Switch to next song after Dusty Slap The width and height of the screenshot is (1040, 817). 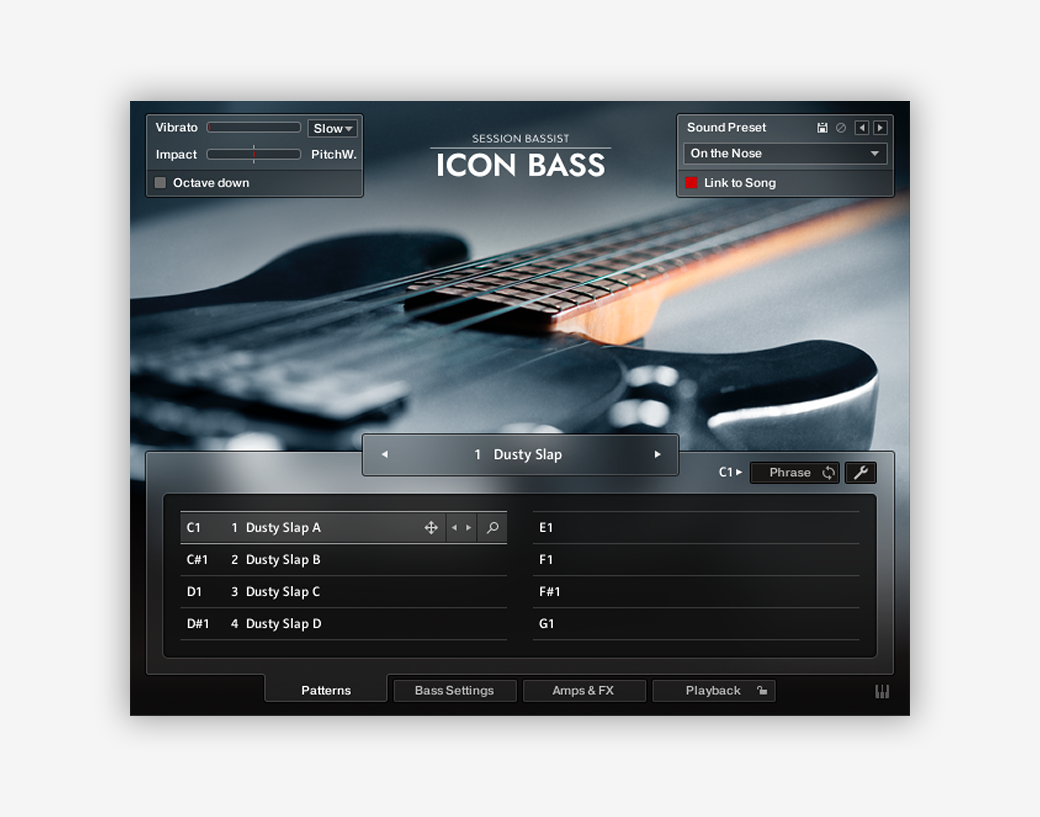pos(657,454)
